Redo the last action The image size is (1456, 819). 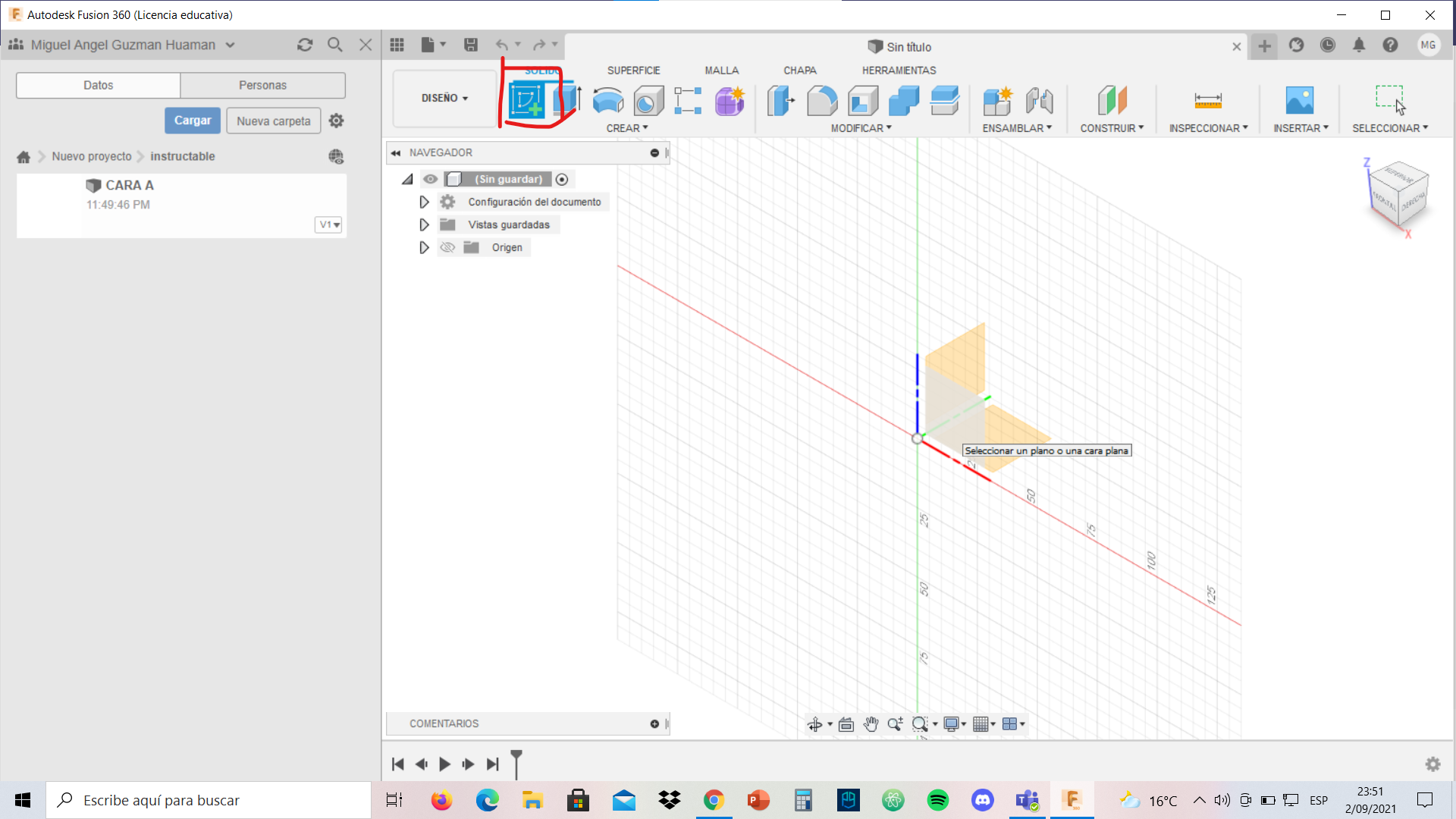(539, 45)
